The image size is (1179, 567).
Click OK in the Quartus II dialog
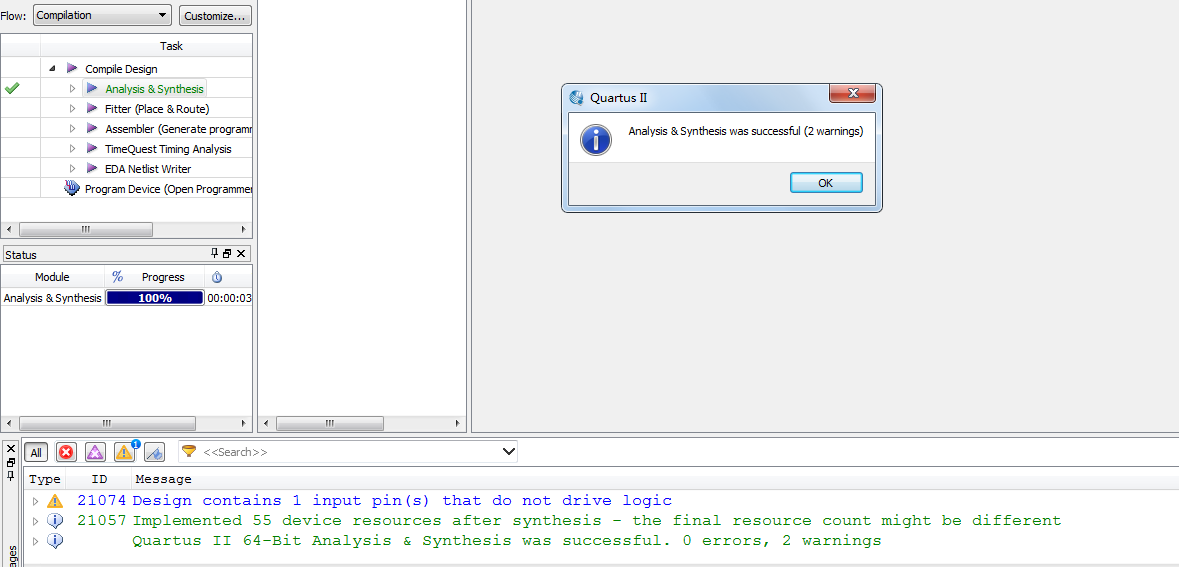(826, 183)
